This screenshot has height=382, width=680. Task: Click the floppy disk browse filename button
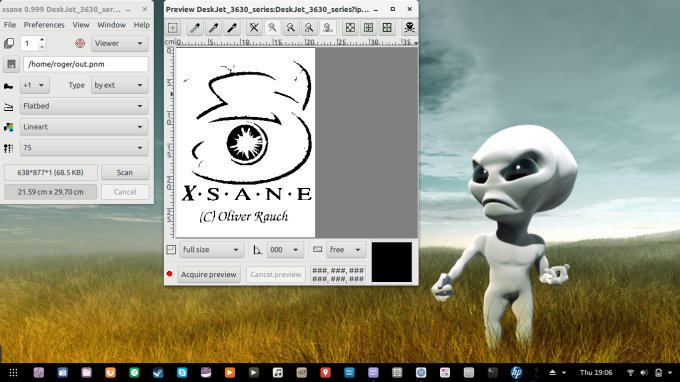point(11,64)
